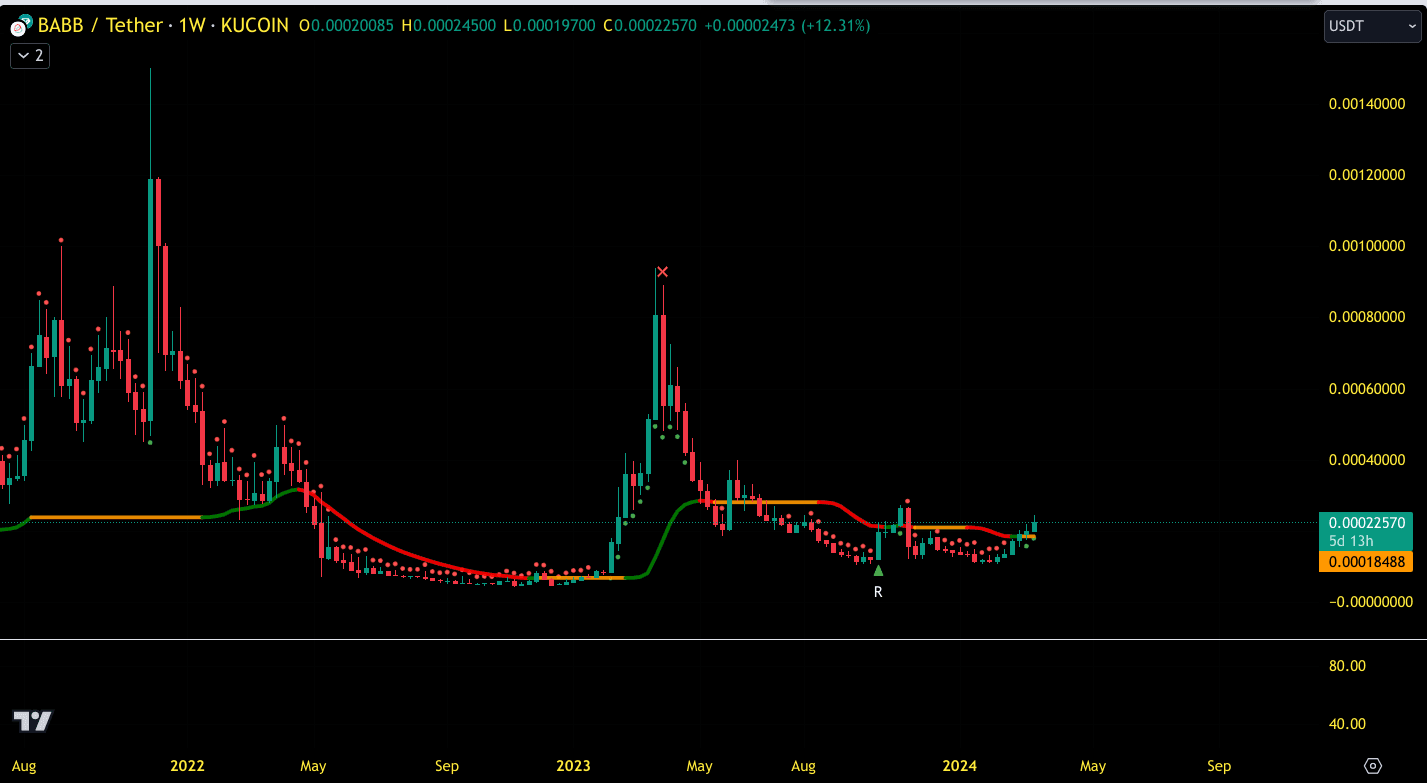1427x783 pixels.
Task: Click the current price label 0.00022570
Action: click(1368, 522)
